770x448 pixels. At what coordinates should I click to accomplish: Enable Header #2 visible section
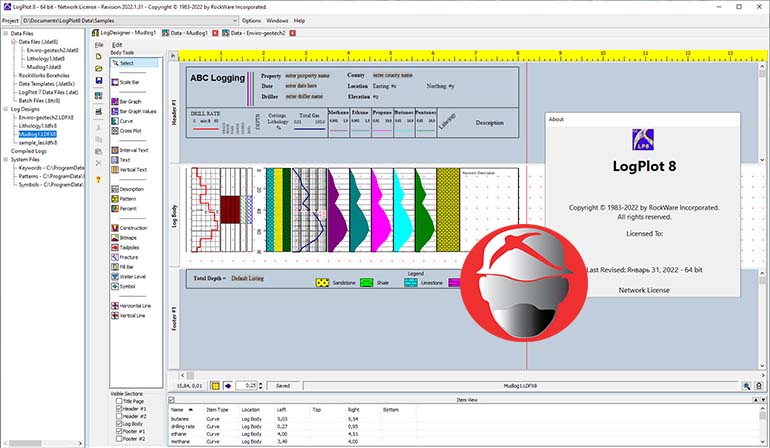point(119,416)
